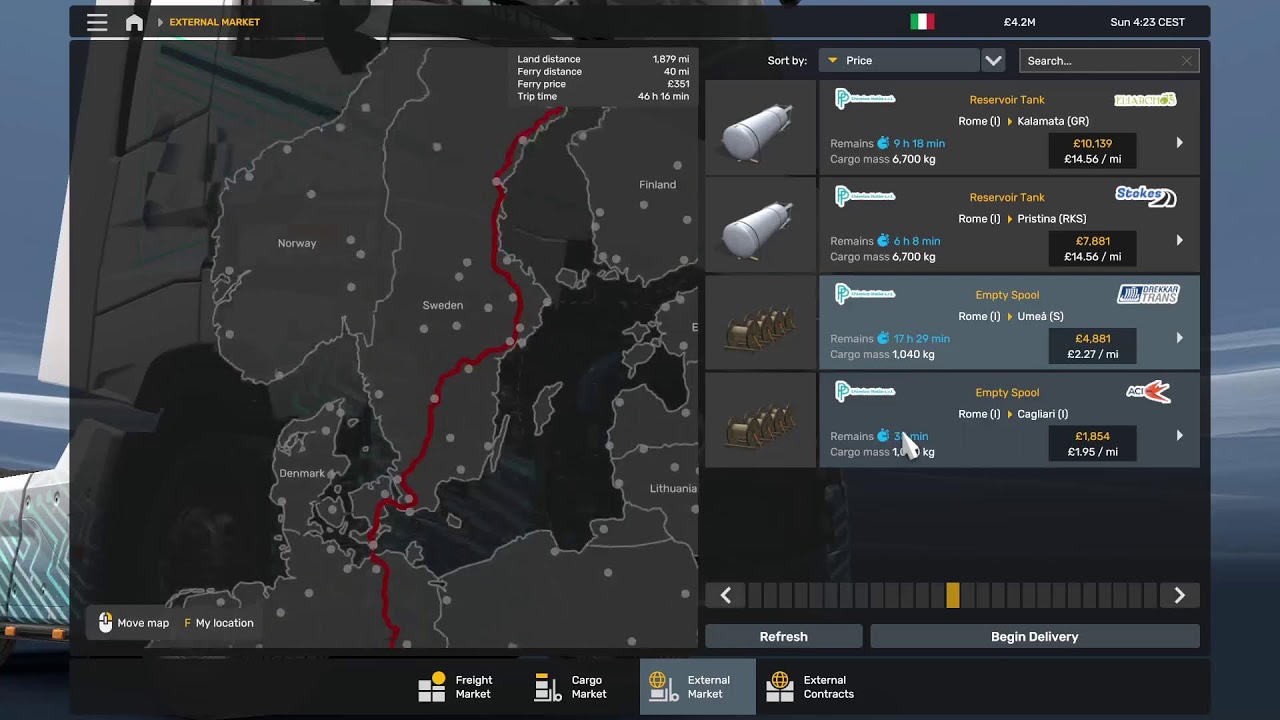This screenshot has height=720, width=1280.
Task: Click EXTERNAL MARKET breadcrumb title
Action: (214, 22)
